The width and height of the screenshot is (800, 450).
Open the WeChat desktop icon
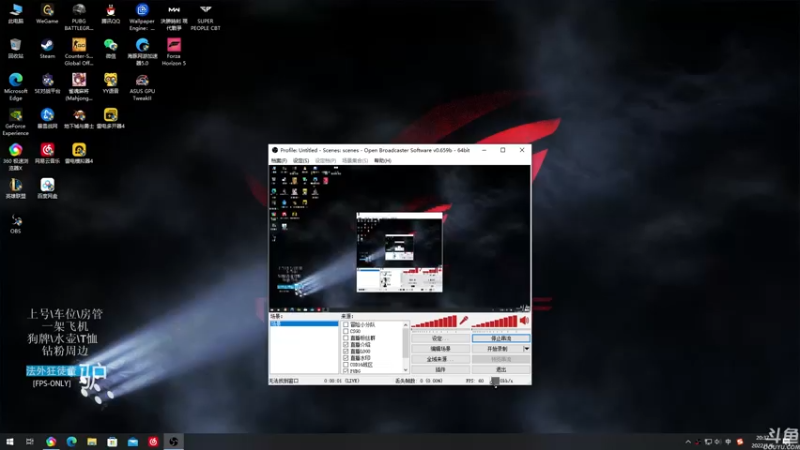(x=110, y=49)
